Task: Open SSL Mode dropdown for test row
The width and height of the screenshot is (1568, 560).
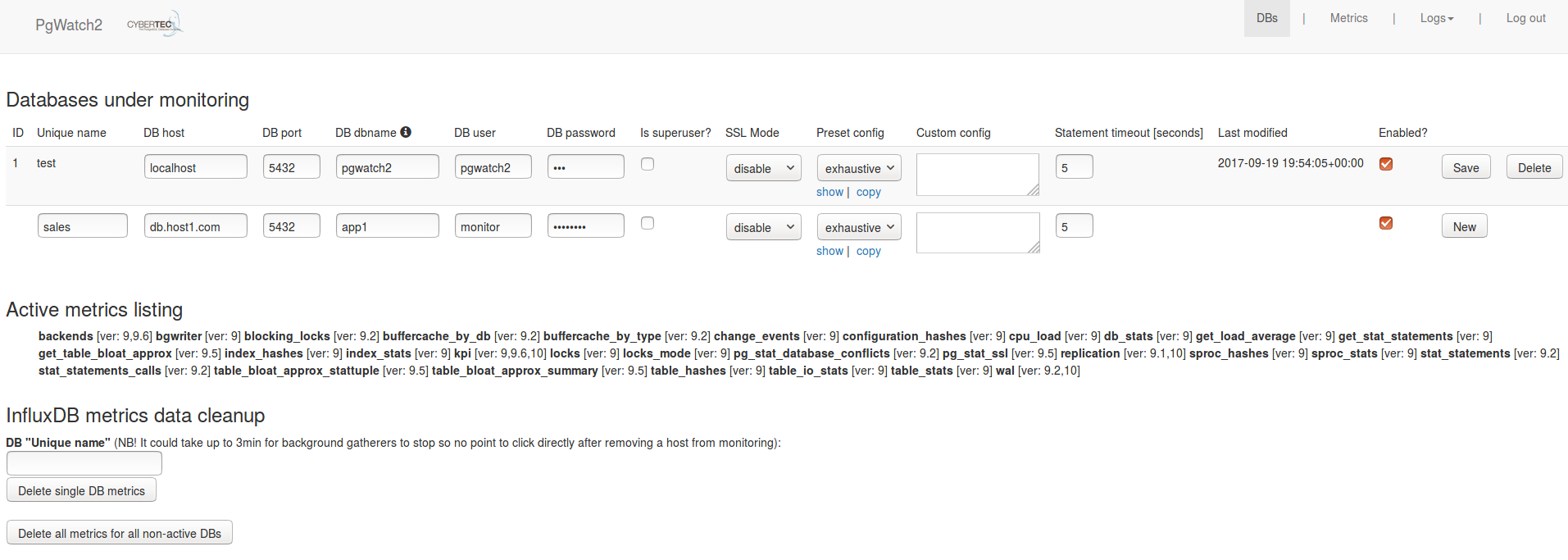Action: click(763, 168)
